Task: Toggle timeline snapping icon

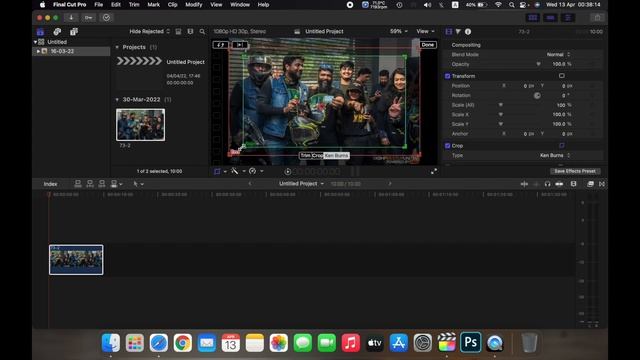Action: (559, 184)
